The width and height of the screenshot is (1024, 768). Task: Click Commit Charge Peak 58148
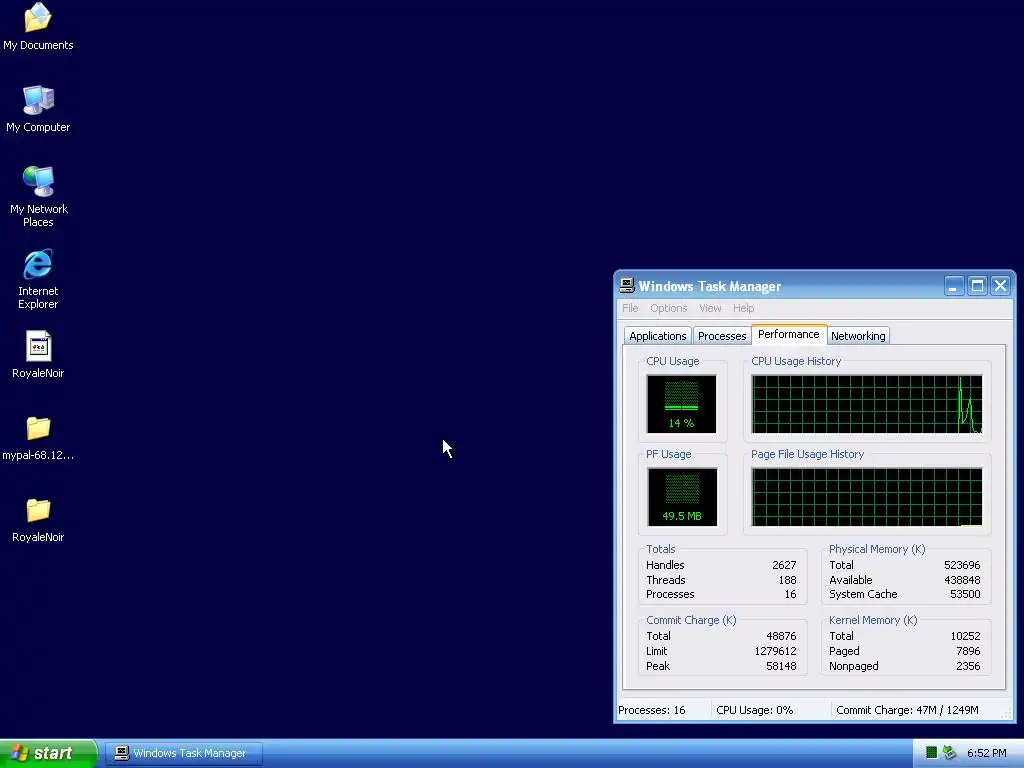pyautogui.click(x=781, y=666)
